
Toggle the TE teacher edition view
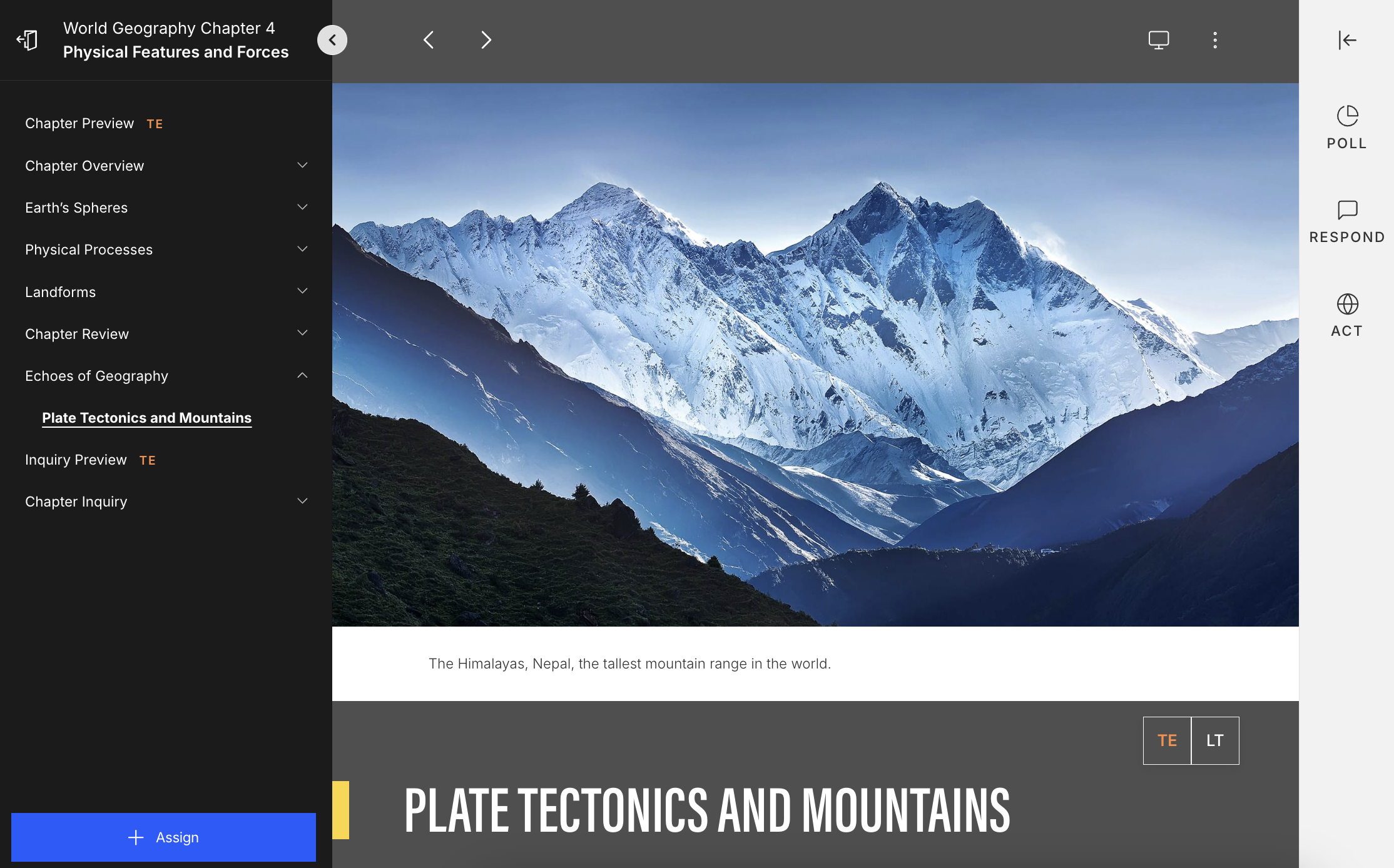1167,740
